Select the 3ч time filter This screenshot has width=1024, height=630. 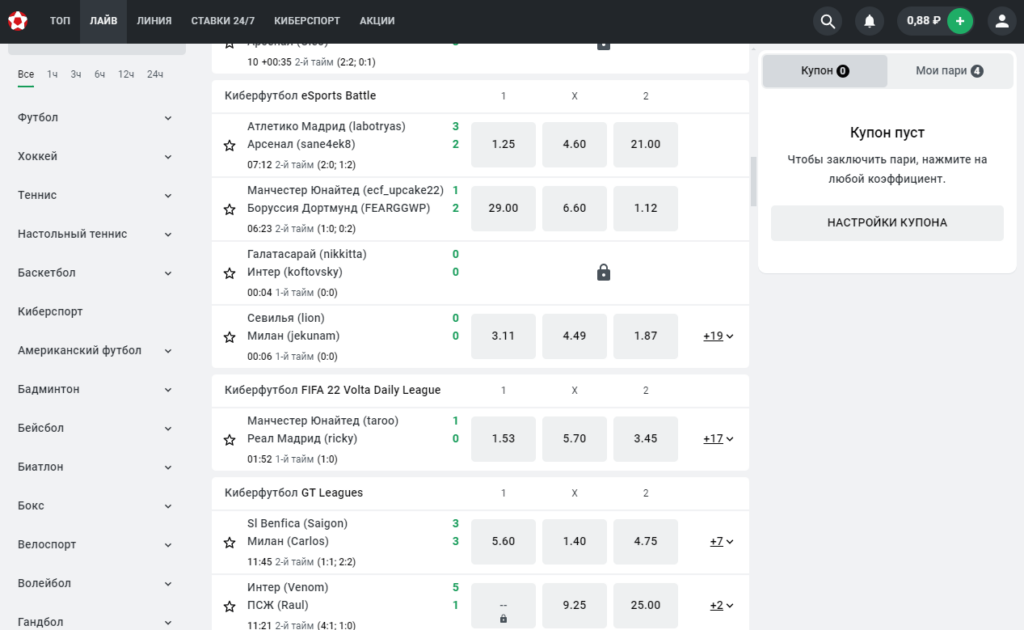click(x=76, y=74)
